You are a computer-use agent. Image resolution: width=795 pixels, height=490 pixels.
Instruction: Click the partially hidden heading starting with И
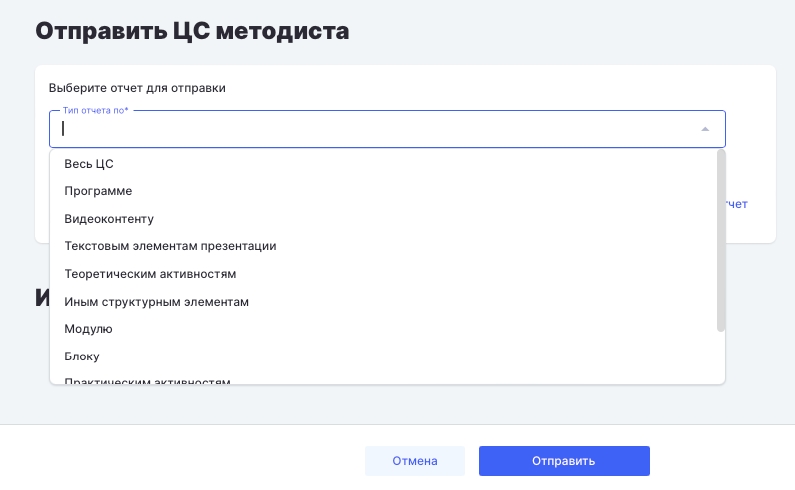(x=42, y=297)
